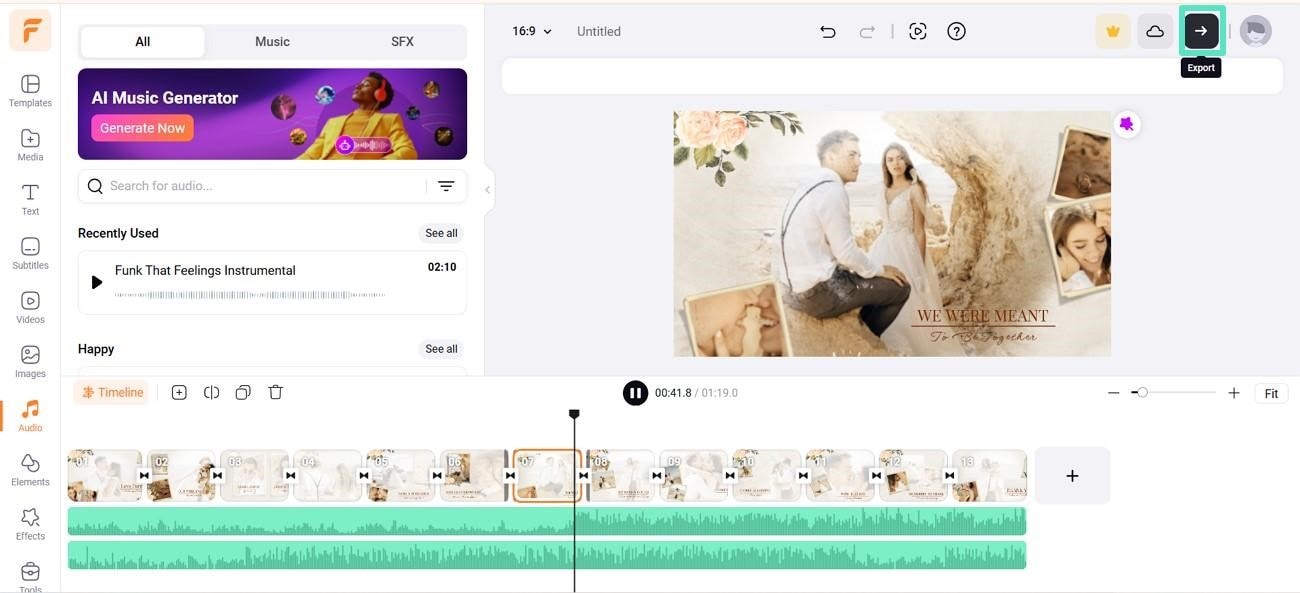Click the FlexClip logo icon
The height and width of the screenshot is (593, 1300).
[x=30, y=30]
